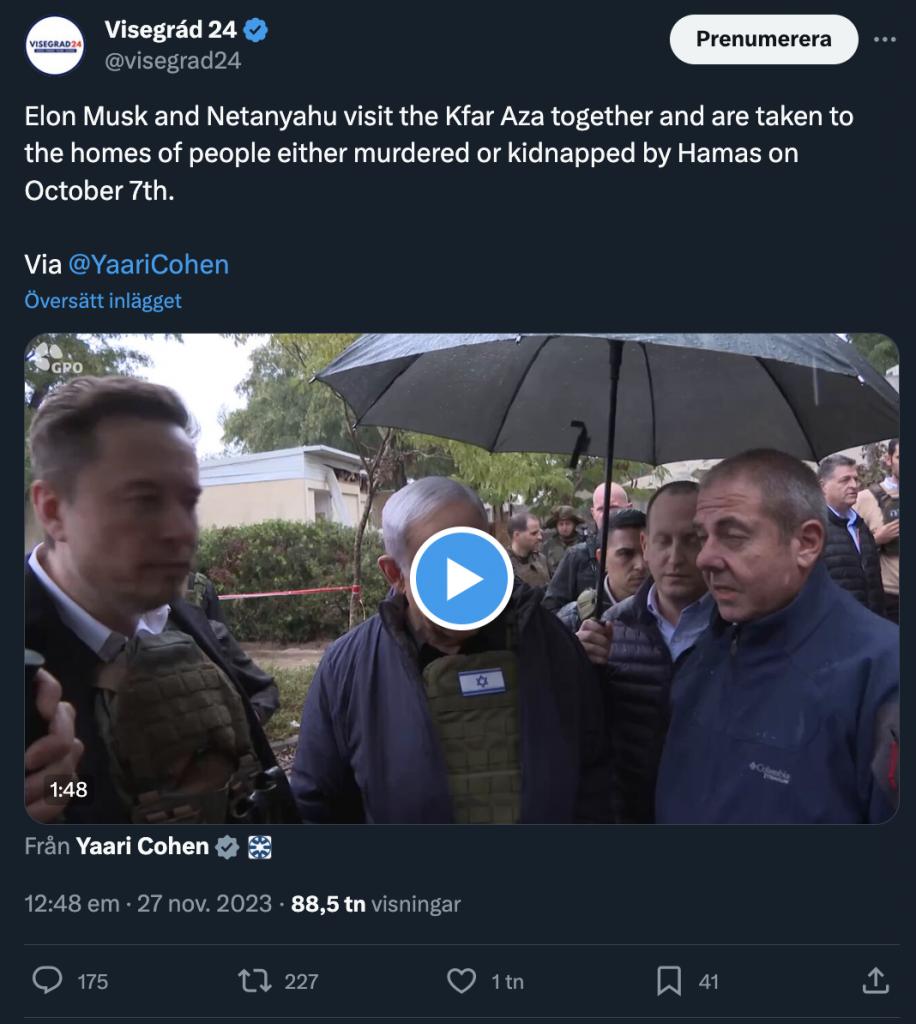The height and width of the screenshot is (1024, 916).
Task: Open the Visegrád 24 display name
Action: pos(170,31)
